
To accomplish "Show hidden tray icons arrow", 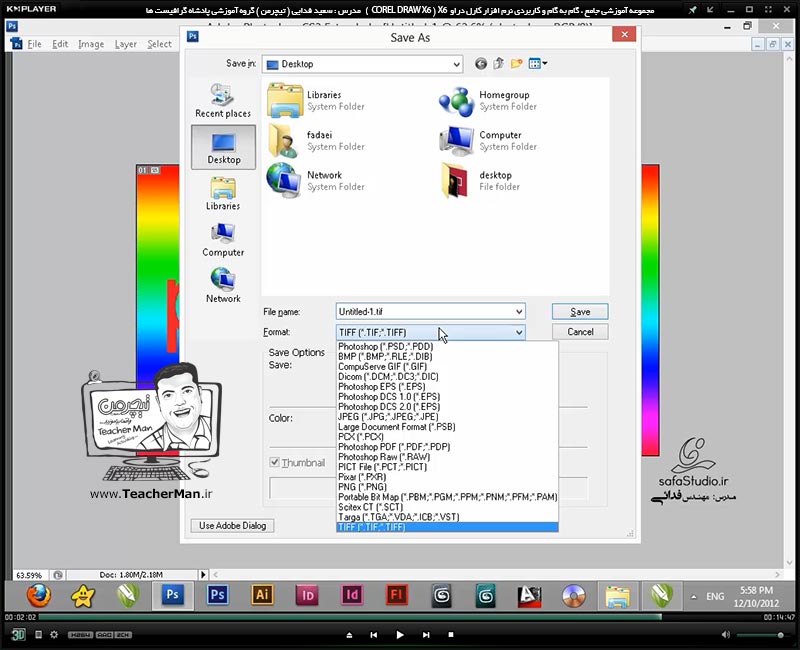I will click(693, 596).
